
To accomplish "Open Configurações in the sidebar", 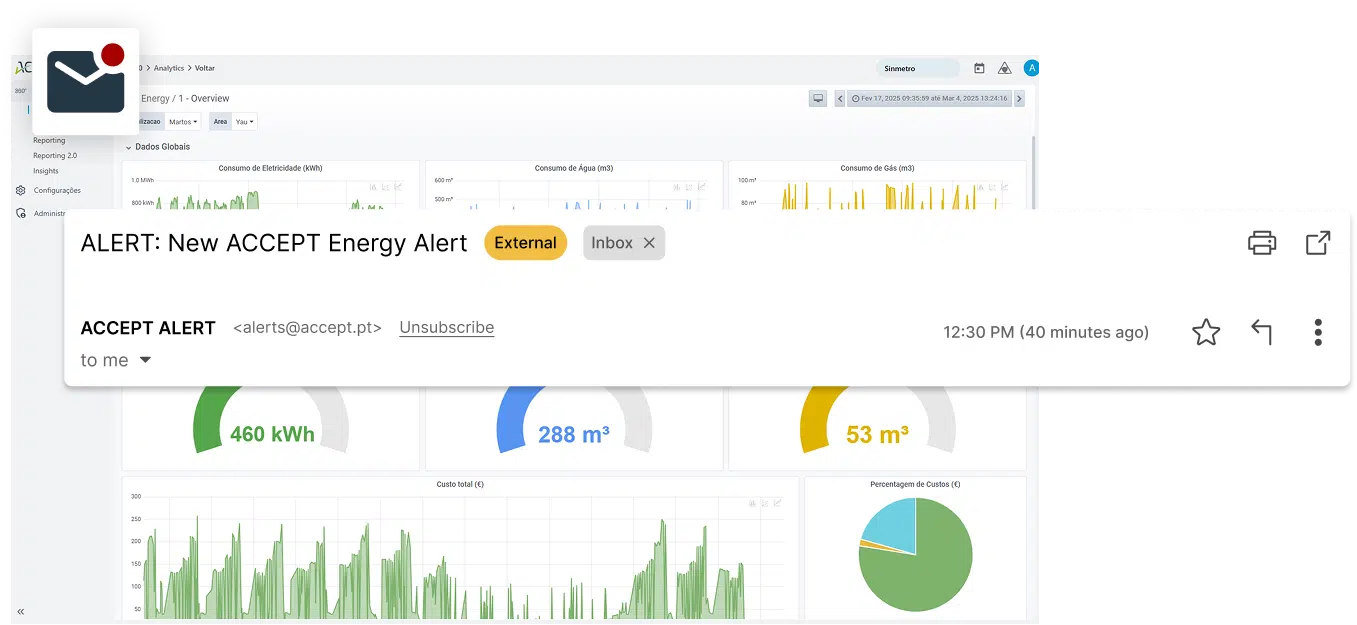I will coord(57,190).
